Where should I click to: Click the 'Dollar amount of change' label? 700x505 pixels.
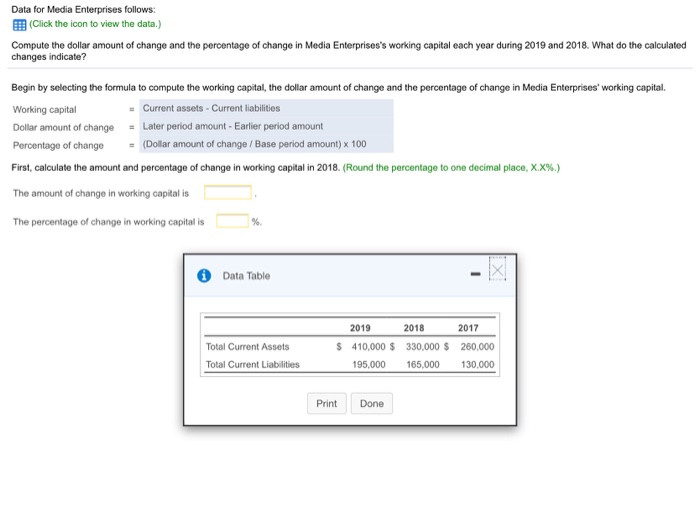(63, 127)
